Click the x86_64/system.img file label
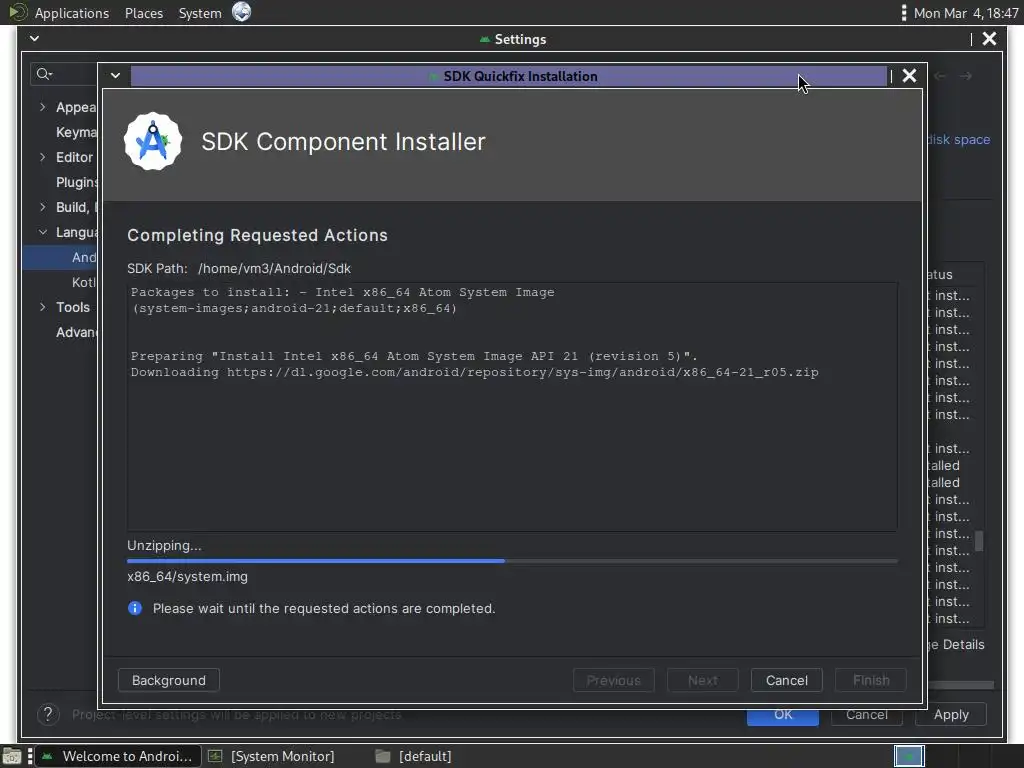 [187, 577]
